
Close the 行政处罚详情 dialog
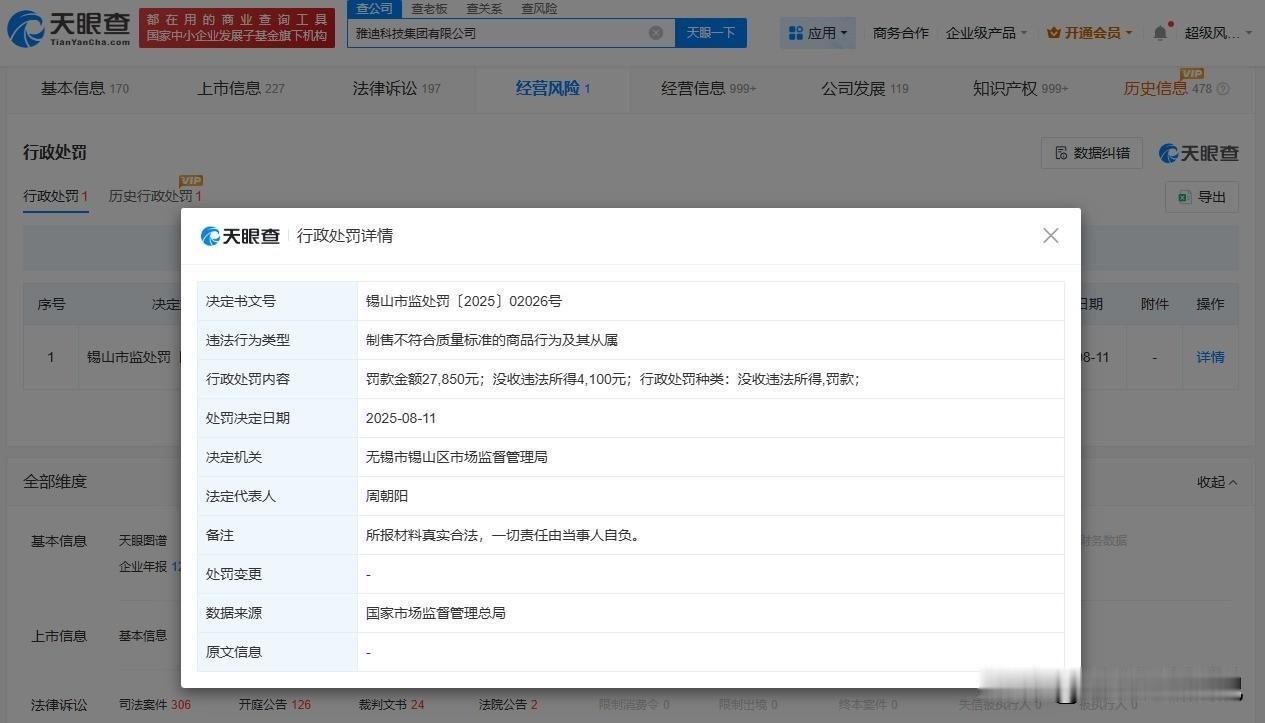1050,236
